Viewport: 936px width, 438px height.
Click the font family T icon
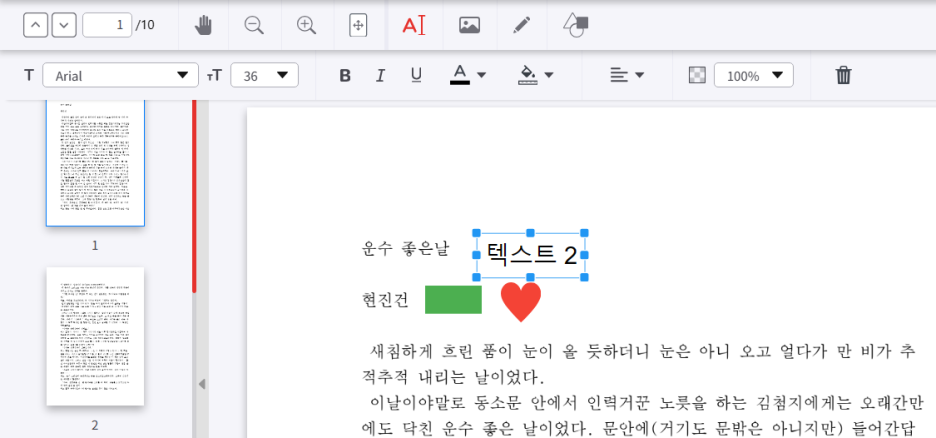tap(29, 75)
